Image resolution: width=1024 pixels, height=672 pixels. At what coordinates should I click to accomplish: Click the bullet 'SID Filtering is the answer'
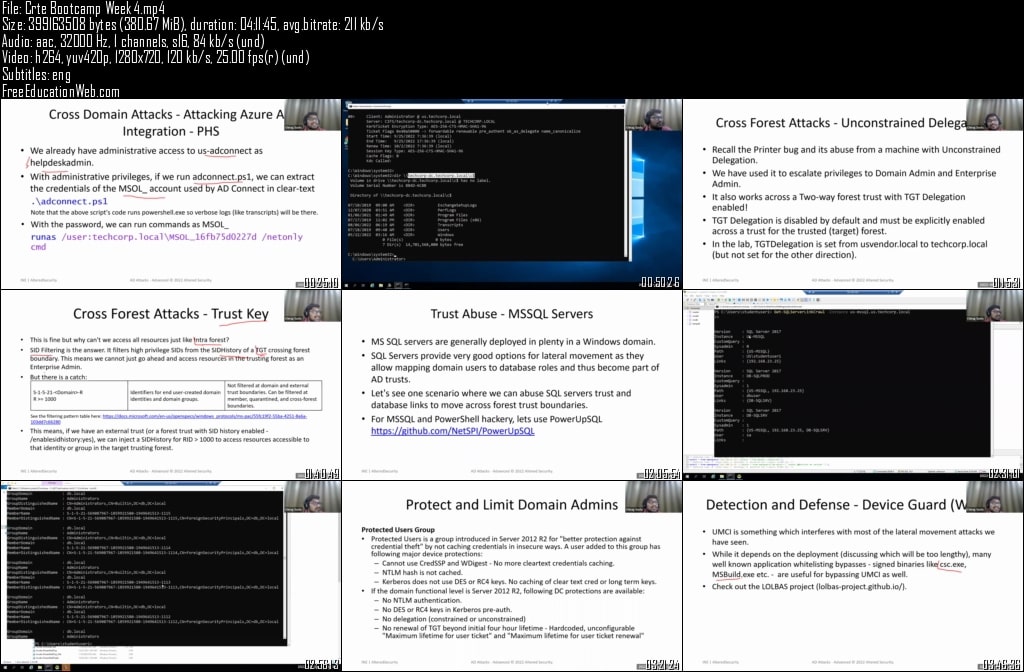point(170,358)
